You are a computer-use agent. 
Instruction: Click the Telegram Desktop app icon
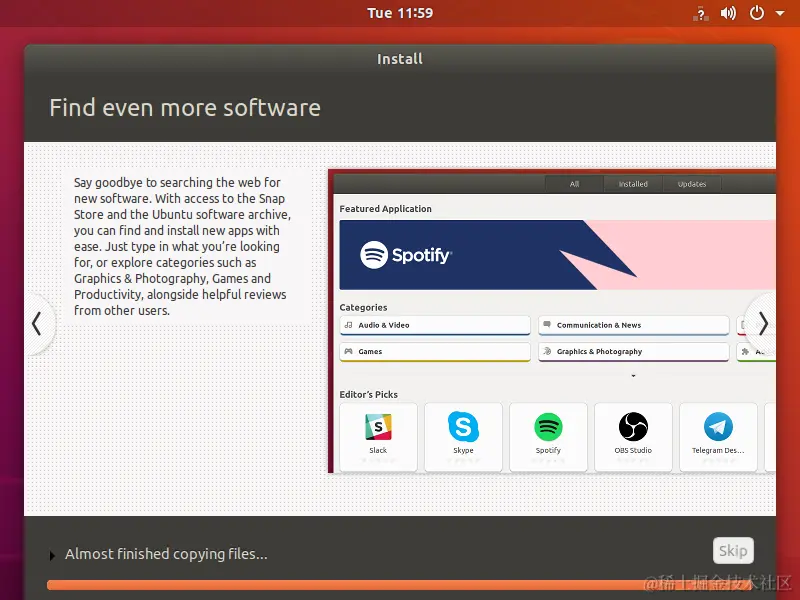[718, 427]
